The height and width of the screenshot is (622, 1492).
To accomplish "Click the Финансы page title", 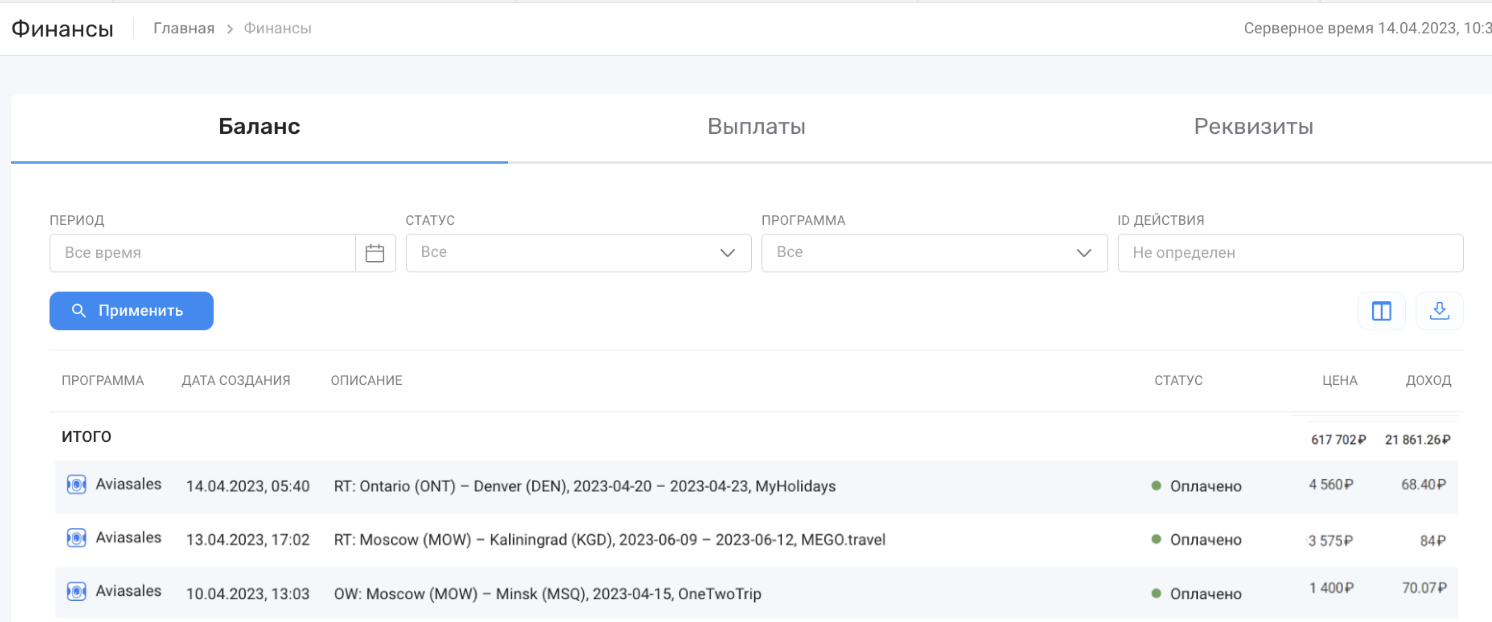I will [62, 29].
